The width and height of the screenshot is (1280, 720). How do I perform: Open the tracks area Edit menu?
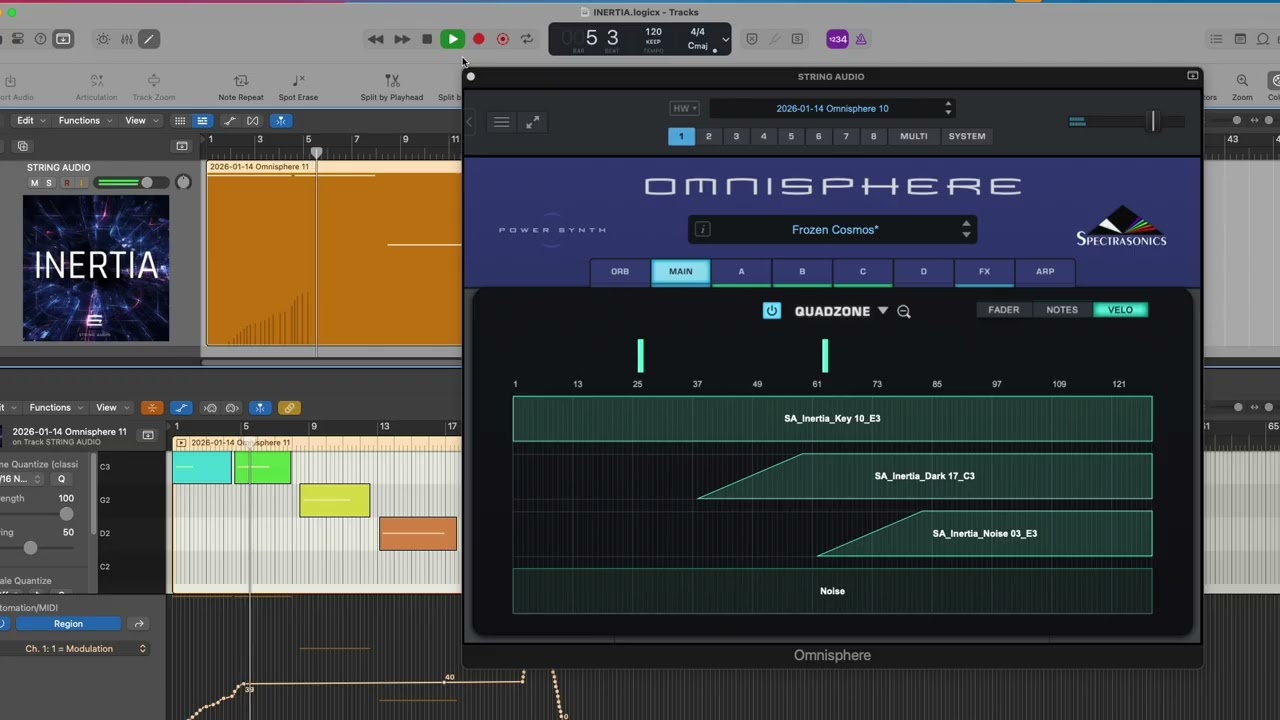point(30,120)
